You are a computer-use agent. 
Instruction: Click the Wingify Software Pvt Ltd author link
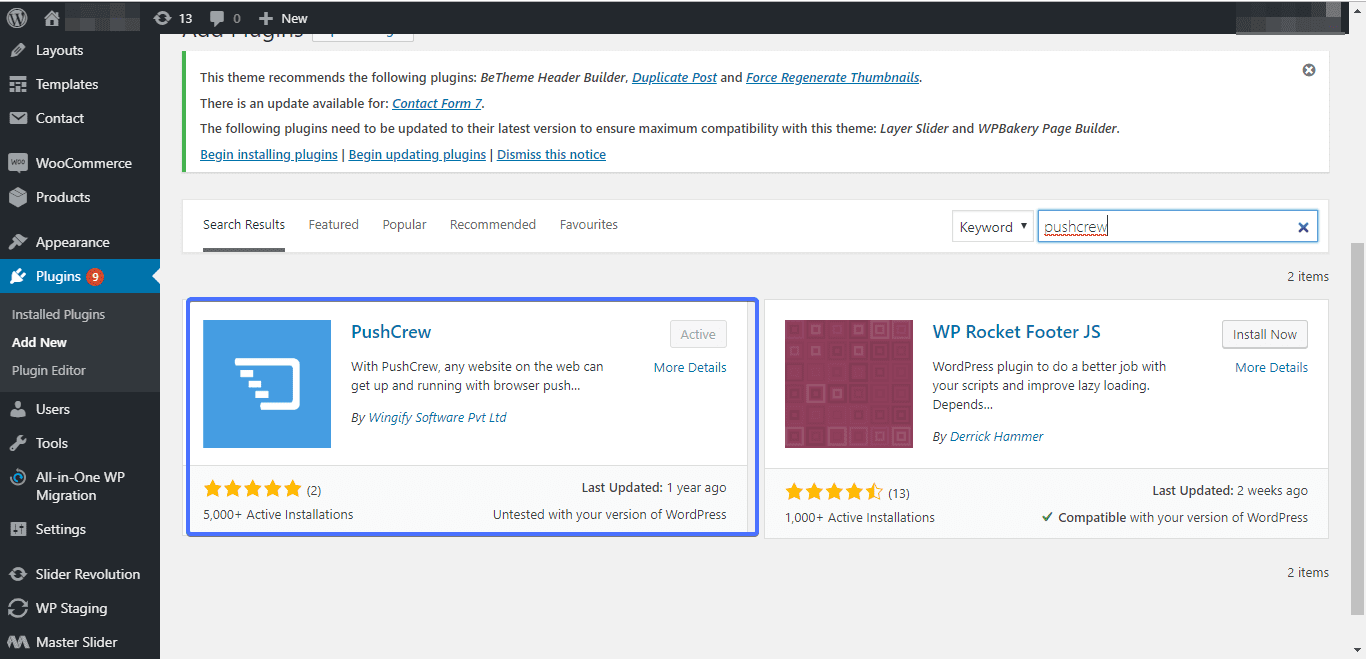[437, 417]
